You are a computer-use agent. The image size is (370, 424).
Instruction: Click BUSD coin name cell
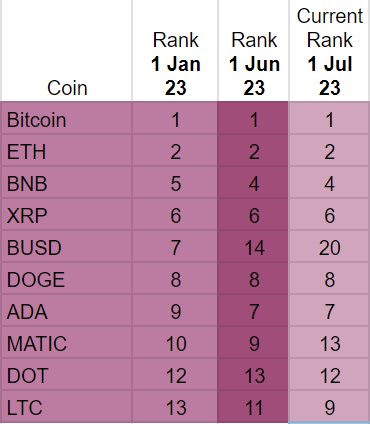tap(67, 246)
